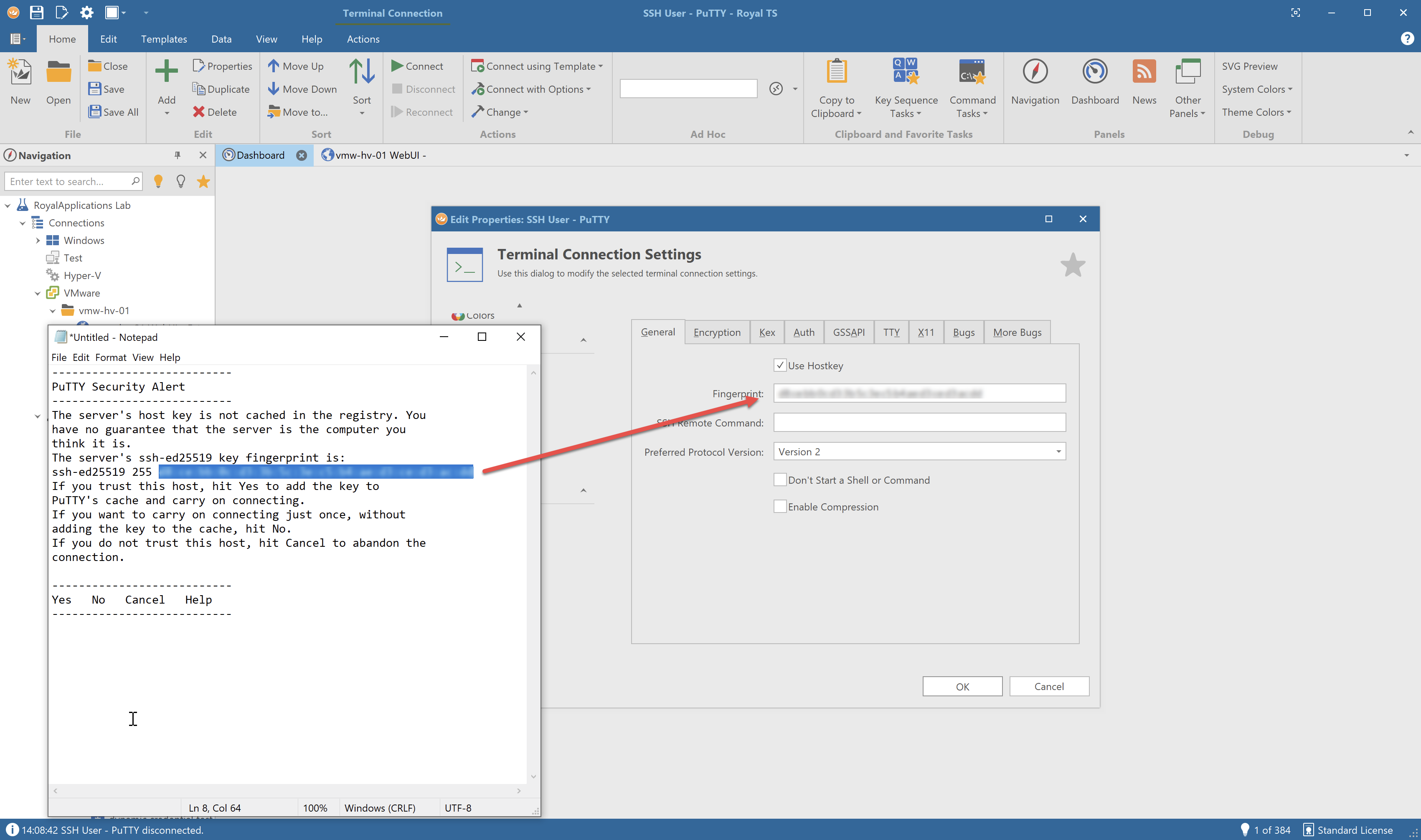The image size is (1421, 840).
Task: Click OK in the properties dialog
Action: coord(962,687)
